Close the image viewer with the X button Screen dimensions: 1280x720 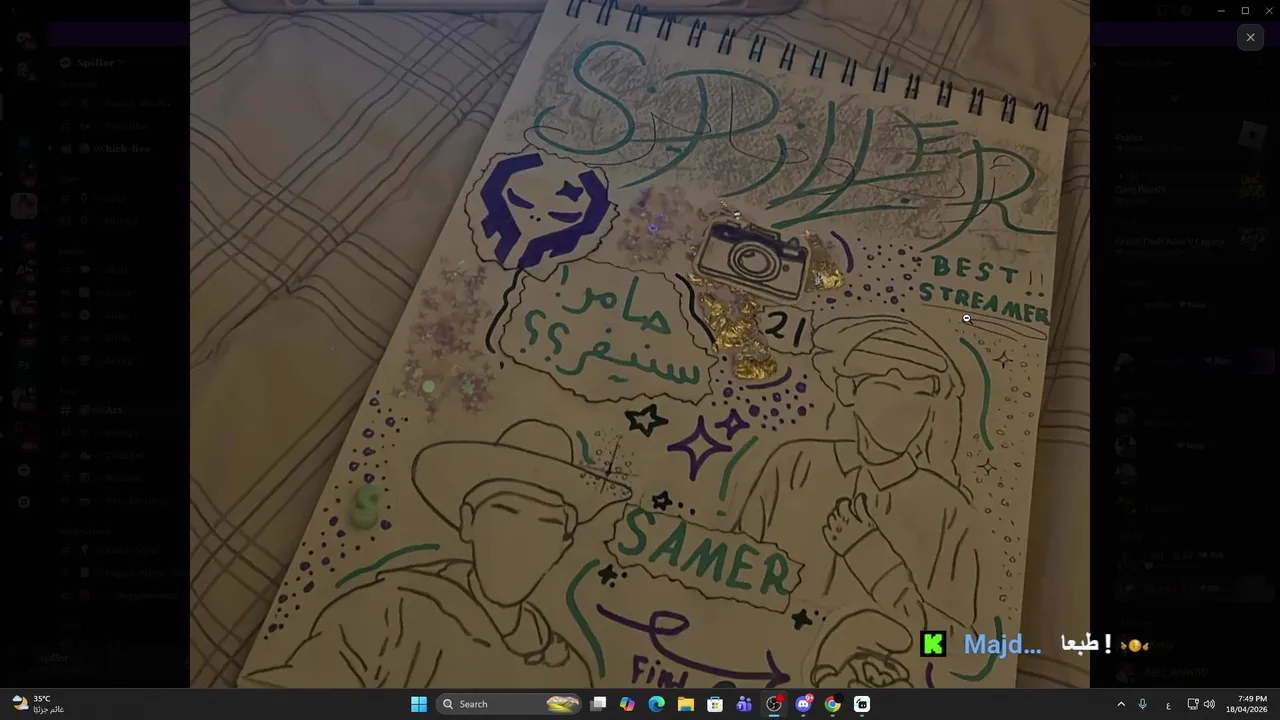pyautogui.click(x=1250, y=37)
